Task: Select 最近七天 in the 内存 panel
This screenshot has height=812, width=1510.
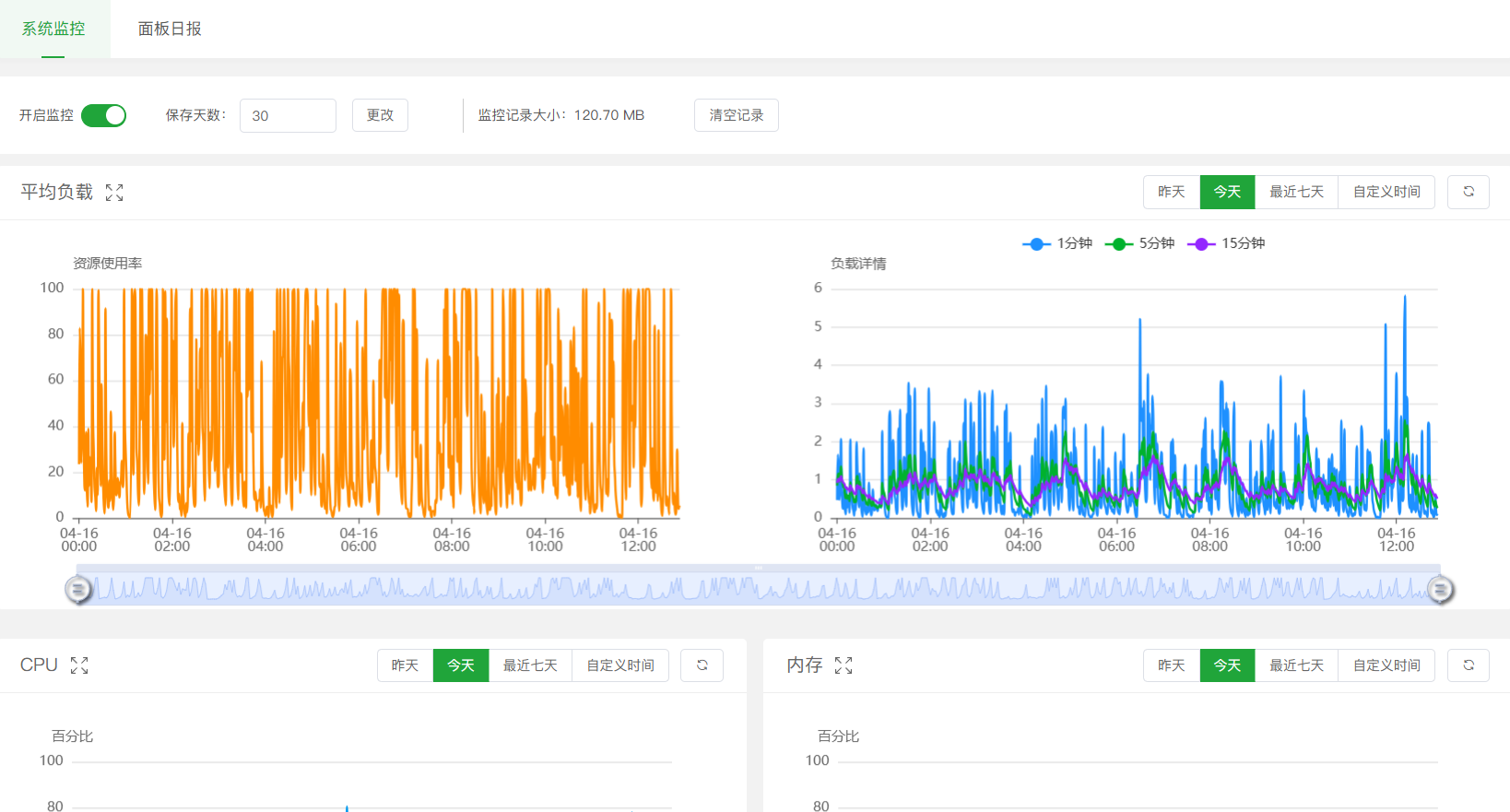Action: [1296, 665]
